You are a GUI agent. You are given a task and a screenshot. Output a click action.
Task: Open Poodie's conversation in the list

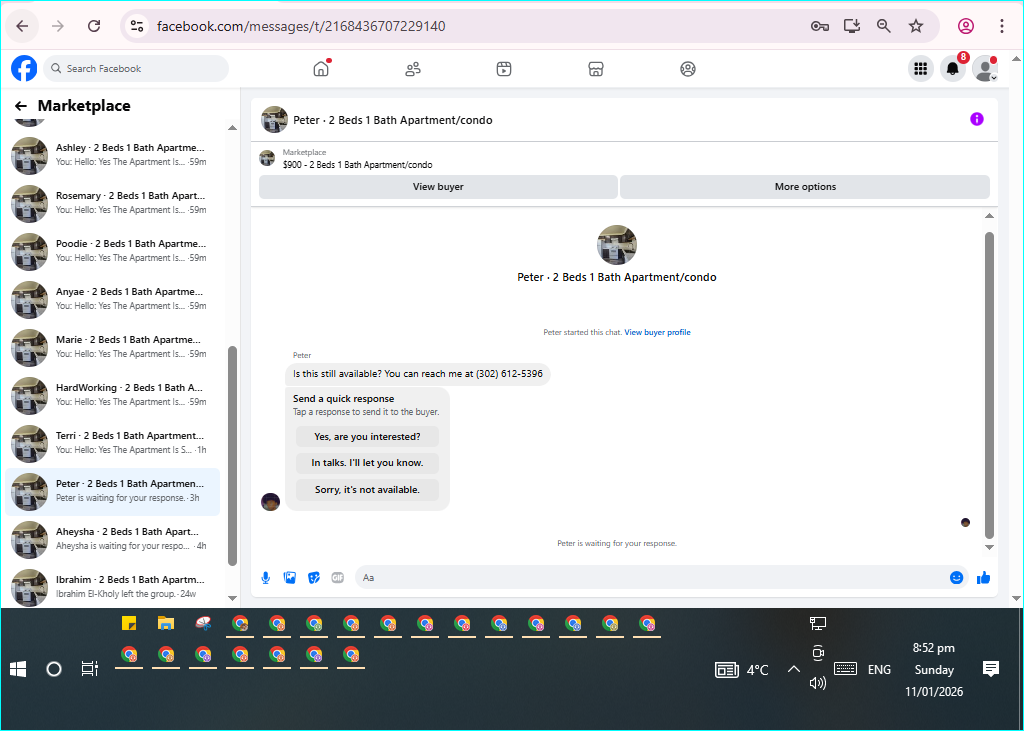(x=112, y=252)
